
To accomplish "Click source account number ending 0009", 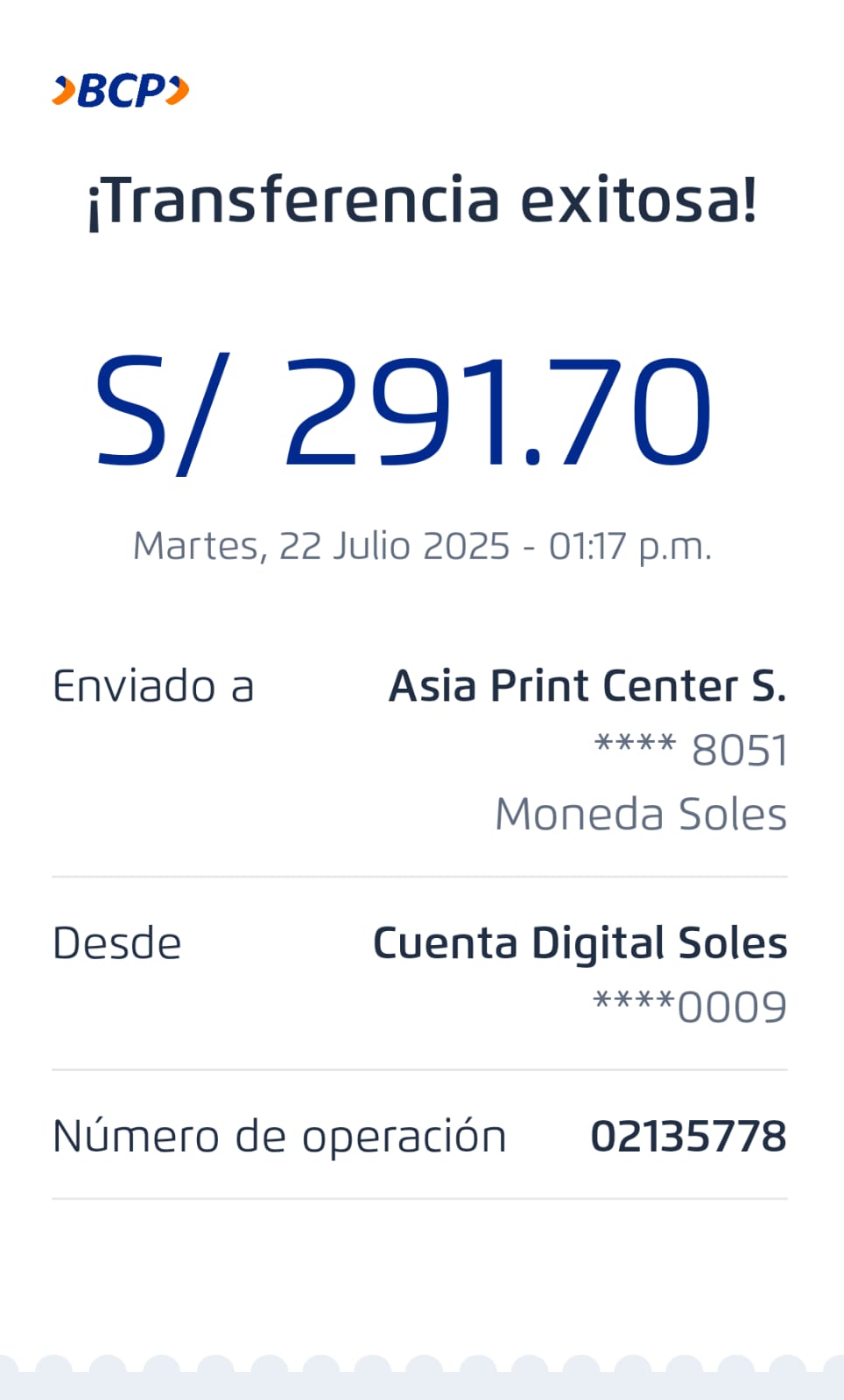I will [690, 1007].
